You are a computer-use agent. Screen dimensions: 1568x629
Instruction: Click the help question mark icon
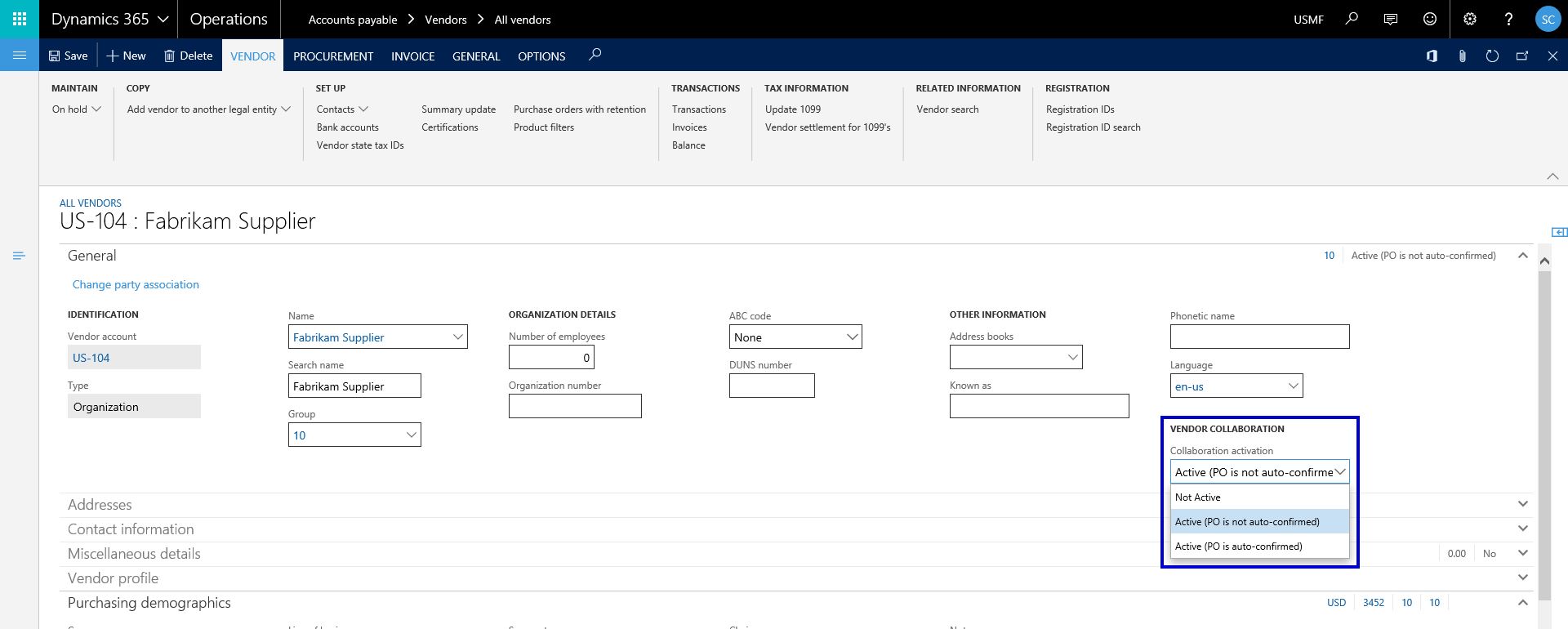pyautogui.click(x=1508, y=19)
